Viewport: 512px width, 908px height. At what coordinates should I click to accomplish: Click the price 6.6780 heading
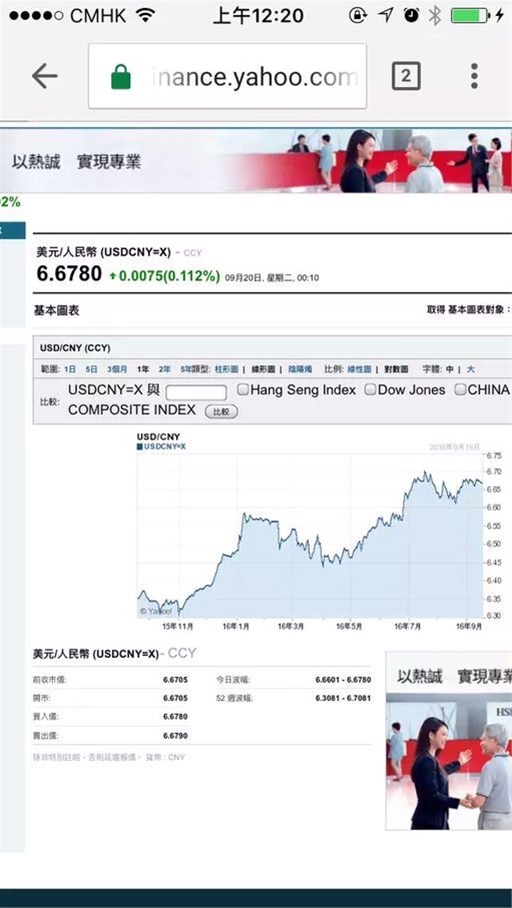tap(69, 274)
